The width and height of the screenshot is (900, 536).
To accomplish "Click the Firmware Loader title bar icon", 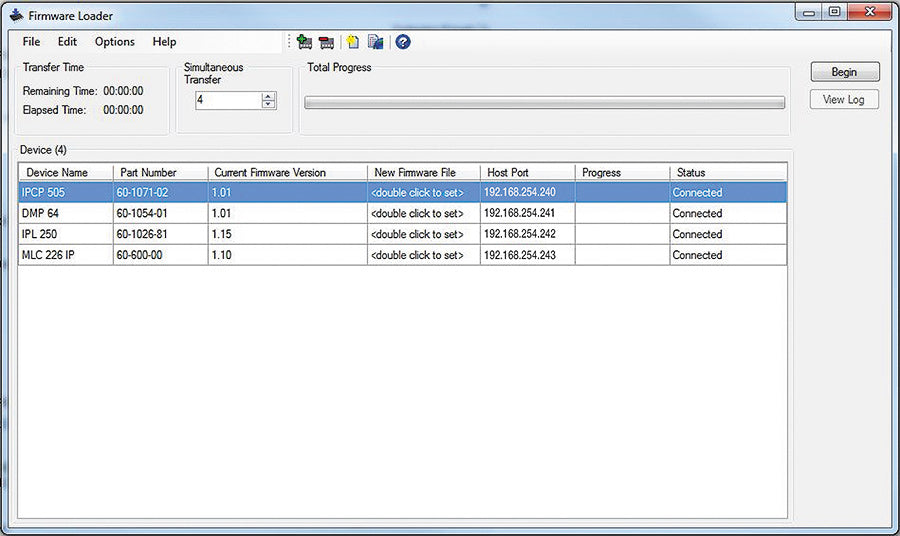I will (x=17, y=15).
